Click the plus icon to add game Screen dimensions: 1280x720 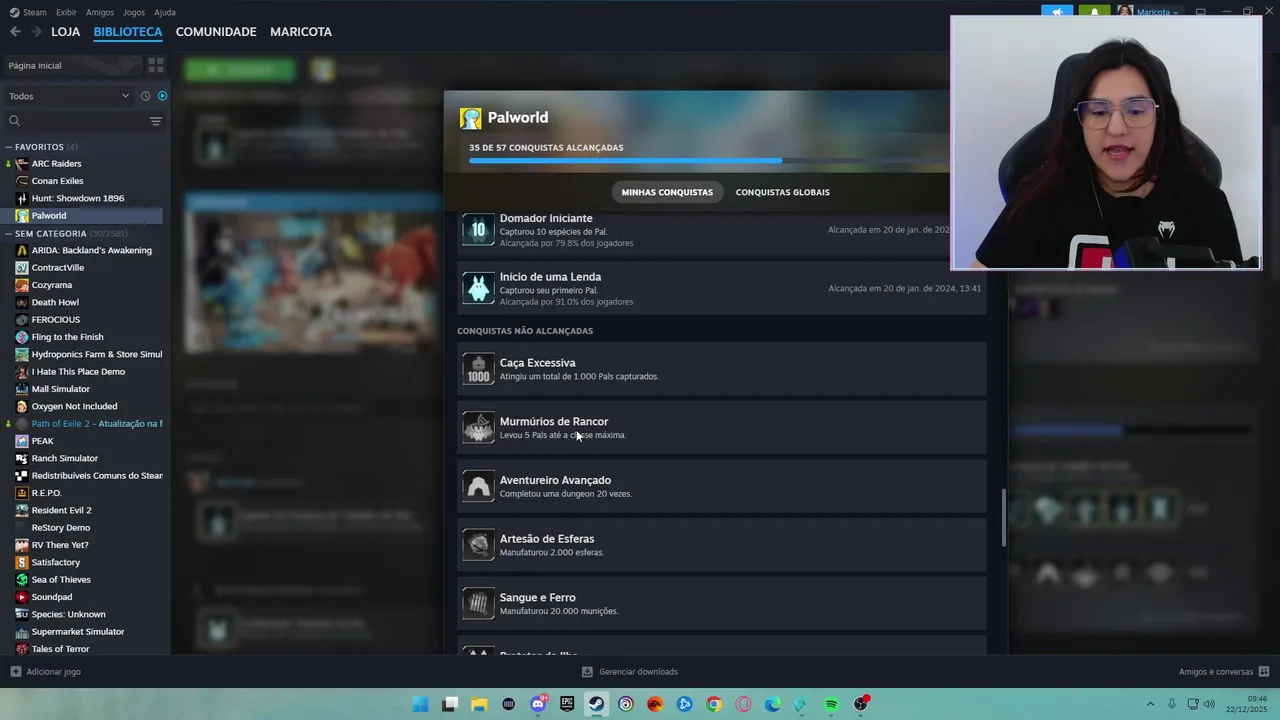point(15,672)
